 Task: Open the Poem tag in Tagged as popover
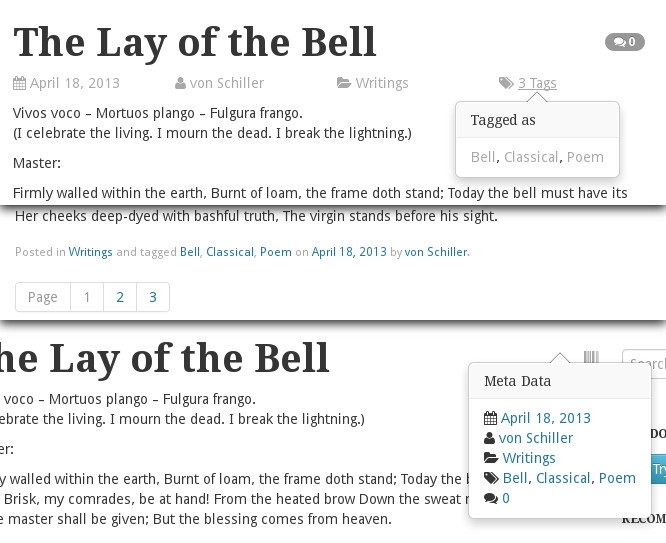click(x=585, y=157)
